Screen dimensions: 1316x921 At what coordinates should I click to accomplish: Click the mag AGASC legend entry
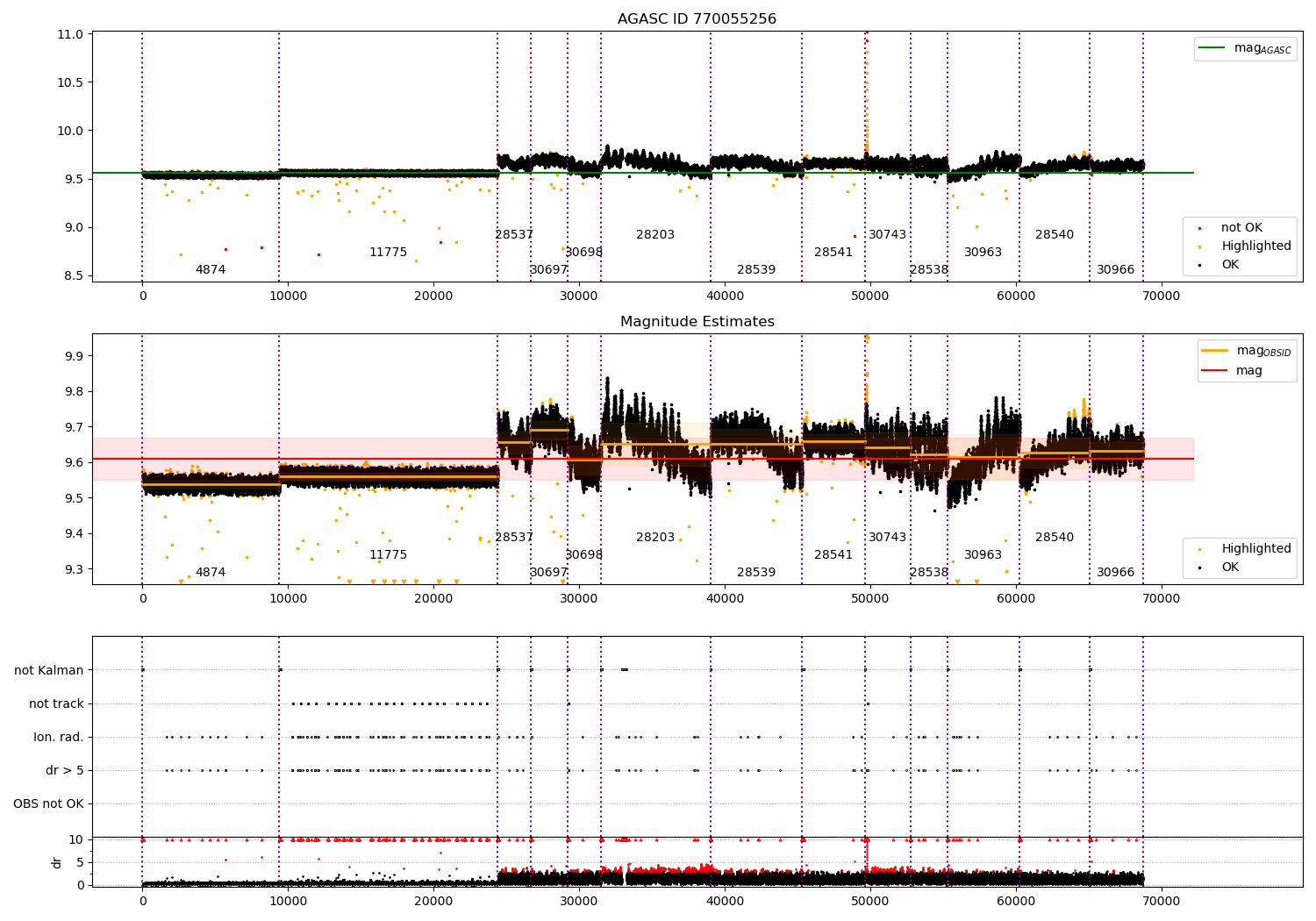pos(1245,48)
